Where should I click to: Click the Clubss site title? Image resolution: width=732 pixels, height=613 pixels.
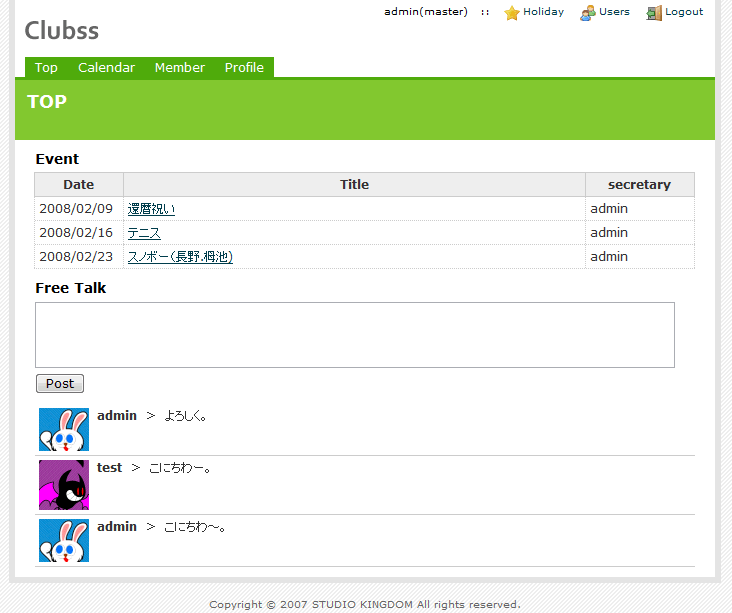click(62, 31)
